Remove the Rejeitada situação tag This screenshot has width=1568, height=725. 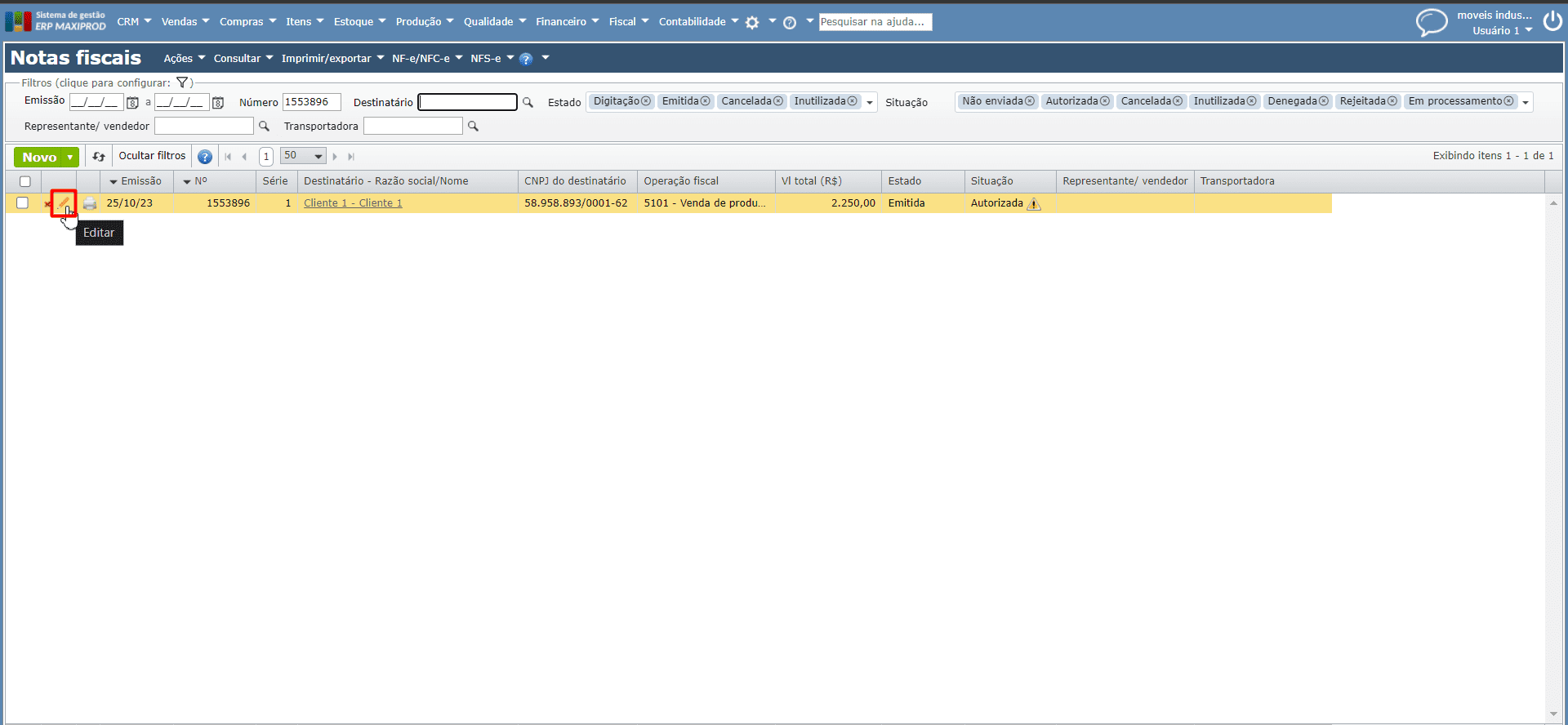click(x=1392, y=101)
